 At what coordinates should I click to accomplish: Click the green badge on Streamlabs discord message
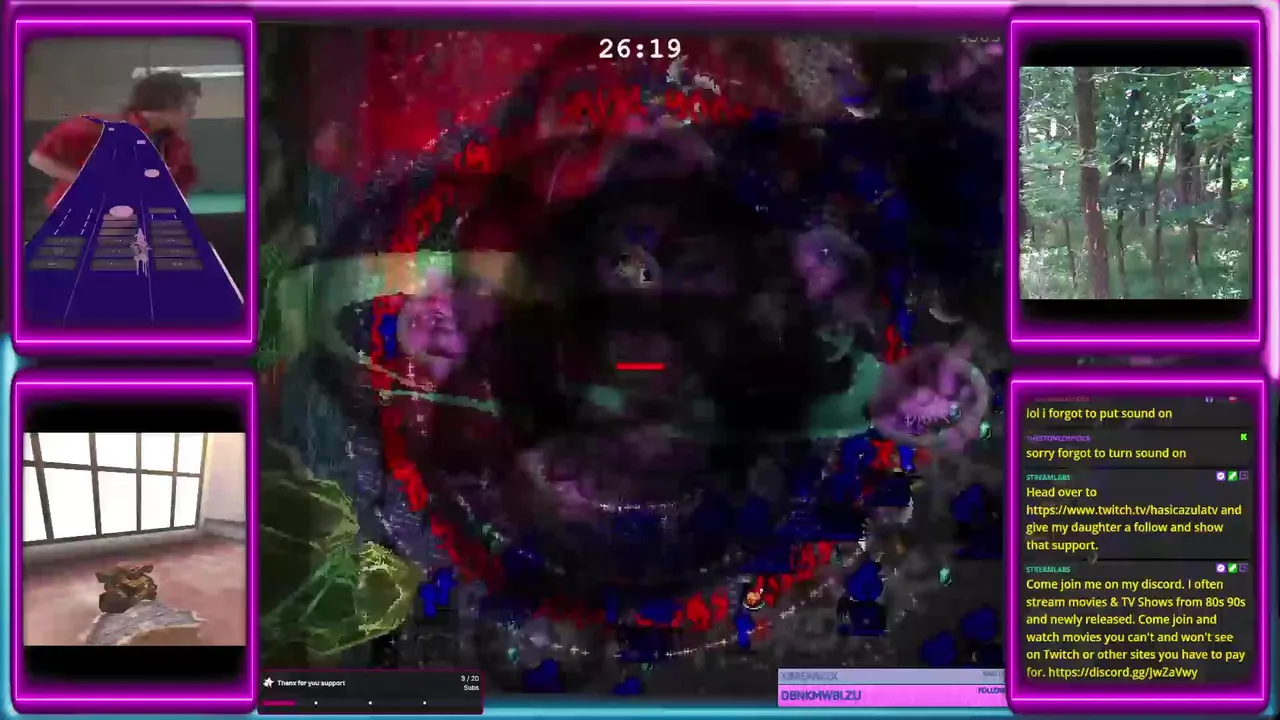click(1232, 569)
